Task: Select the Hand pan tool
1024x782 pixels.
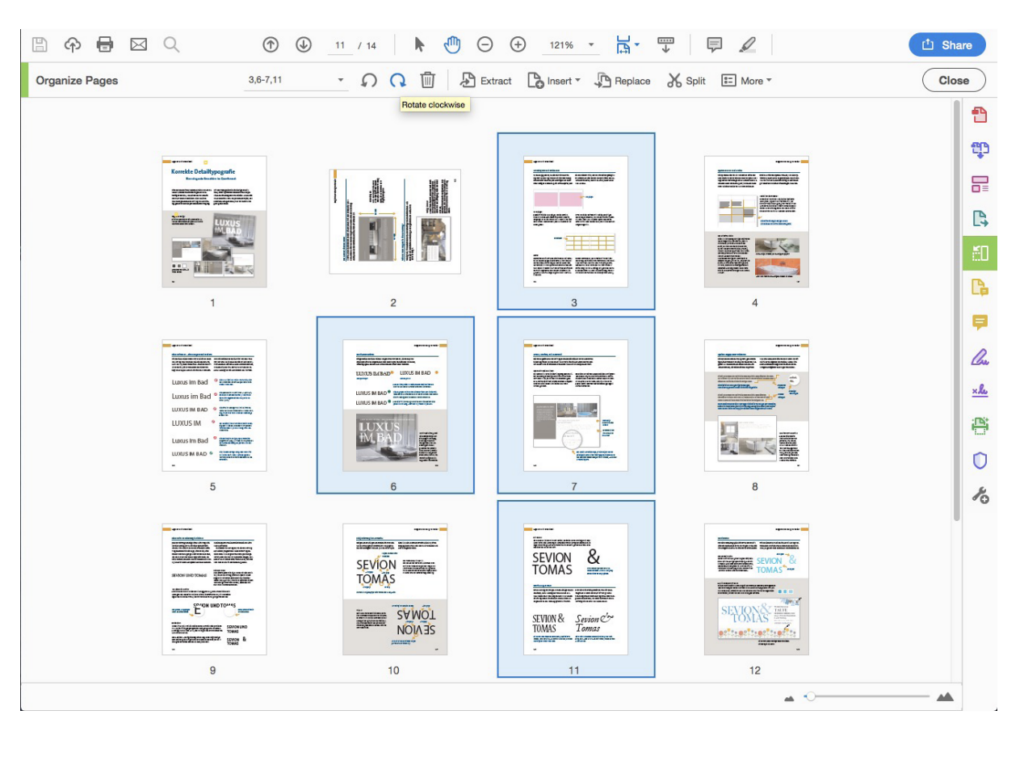Action: (x=452, y=44)
